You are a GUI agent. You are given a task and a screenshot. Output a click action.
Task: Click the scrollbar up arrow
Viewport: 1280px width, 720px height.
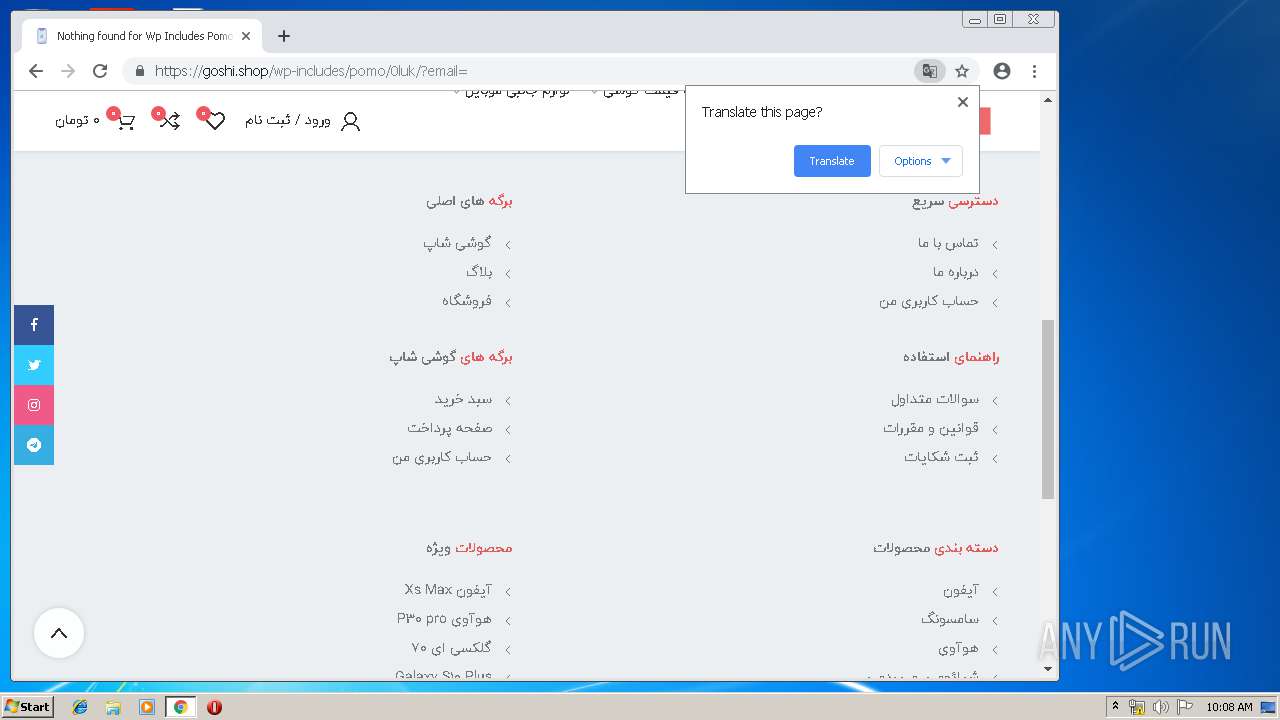1048,100
